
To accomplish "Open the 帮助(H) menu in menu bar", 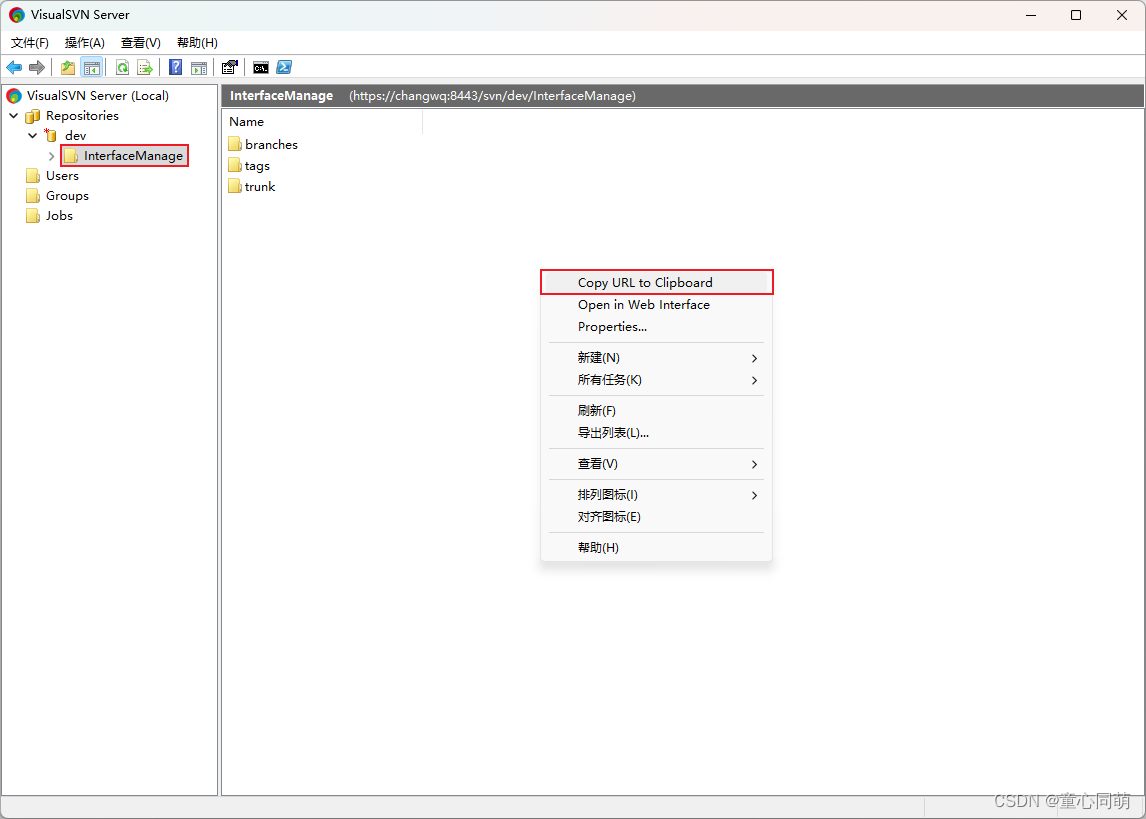I will pos(197,42).
